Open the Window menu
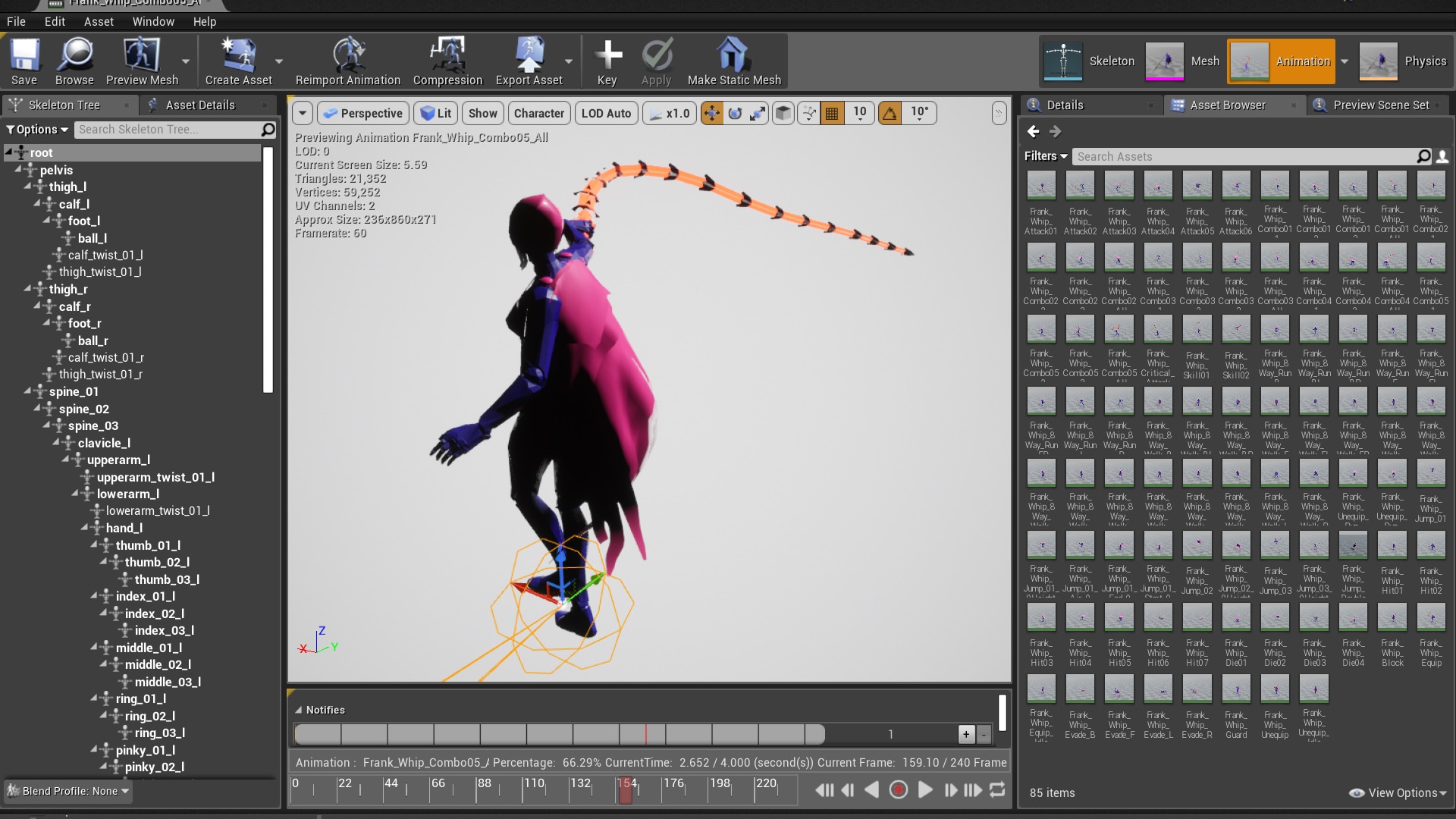Image resolution: width=1456 pixels, height=819 pixels. (x=153, y=21)
